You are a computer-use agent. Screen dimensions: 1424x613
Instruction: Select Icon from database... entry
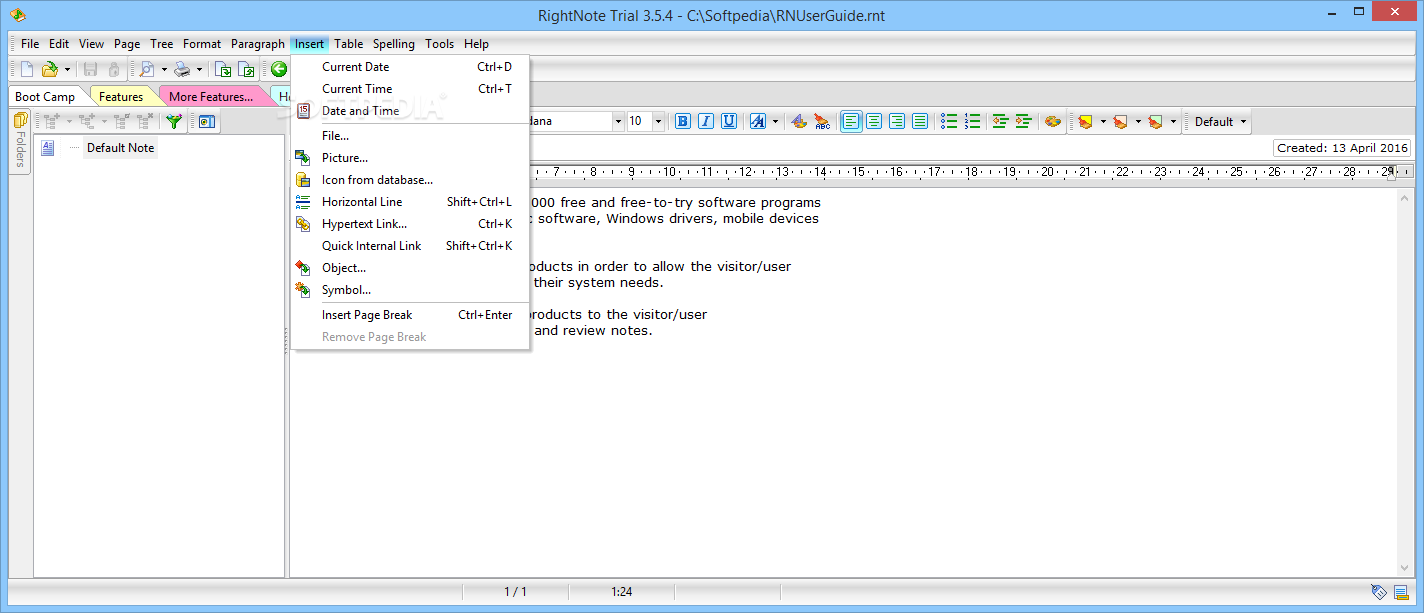coord(410,180)
